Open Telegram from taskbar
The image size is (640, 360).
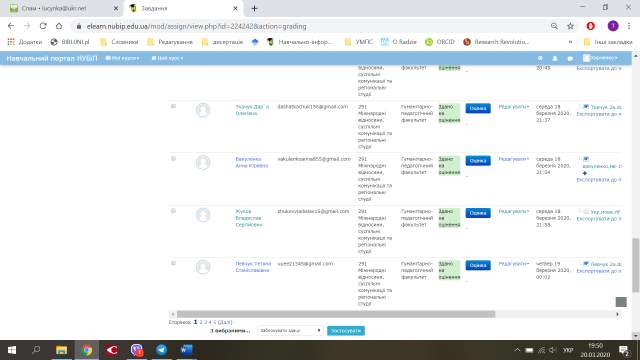click(x=161, y=350)
